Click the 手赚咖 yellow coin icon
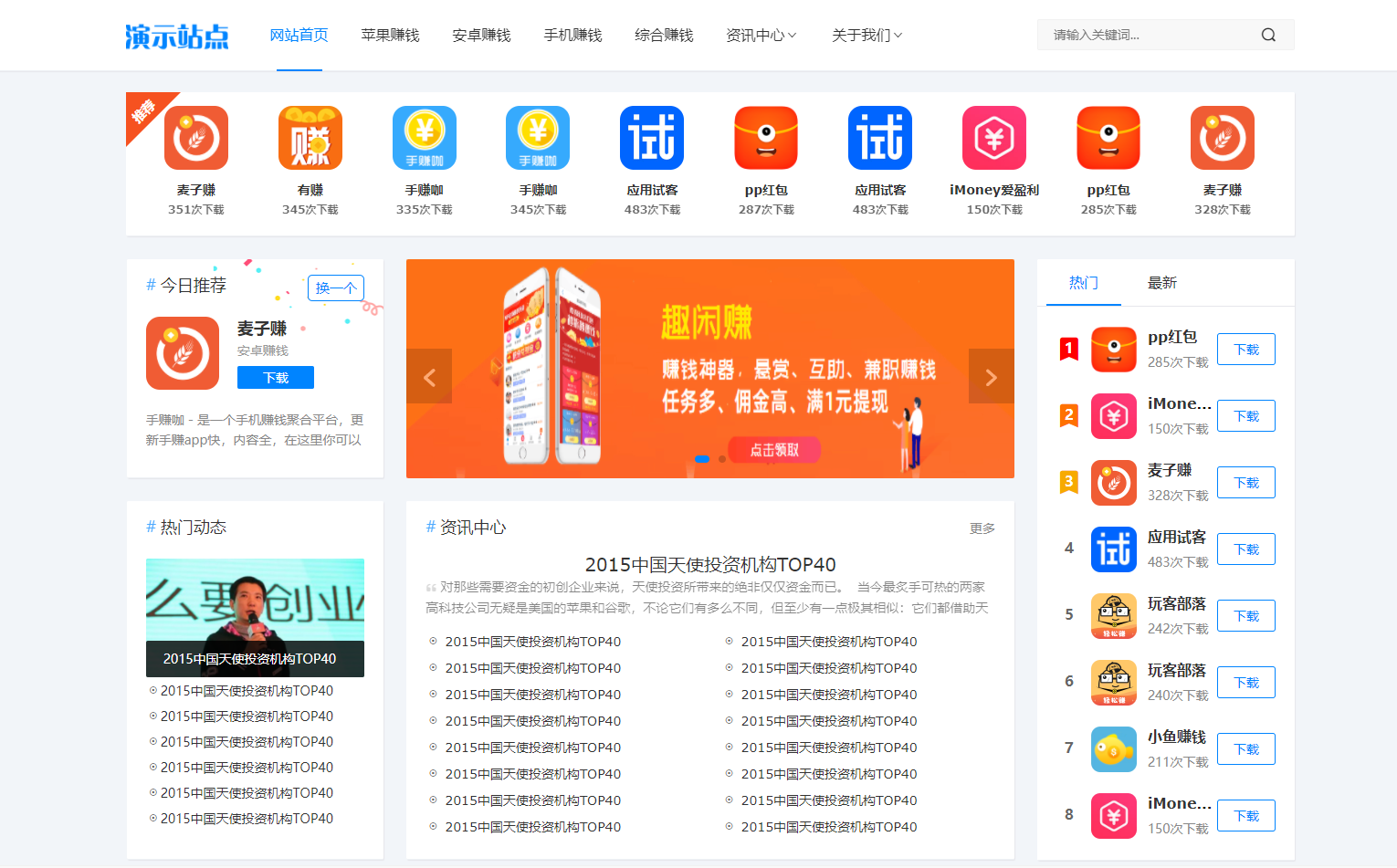This screenshot has height=868, width=1397. 424,138
